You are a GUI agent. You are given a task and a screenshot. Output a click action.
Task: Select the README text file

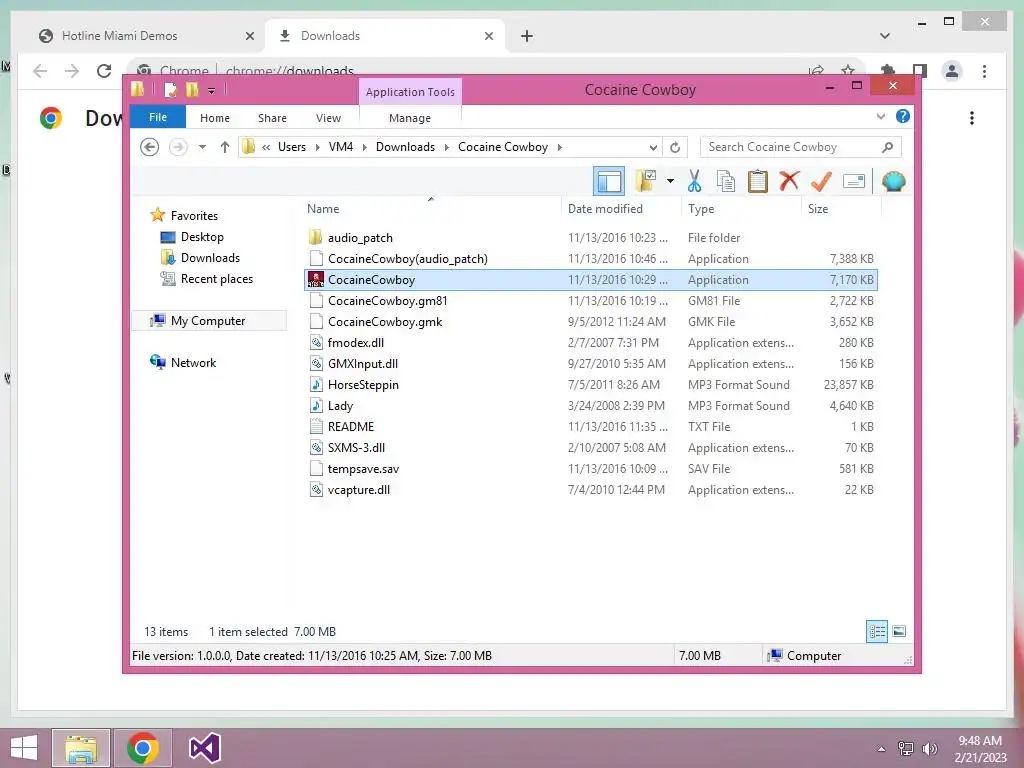592,426
